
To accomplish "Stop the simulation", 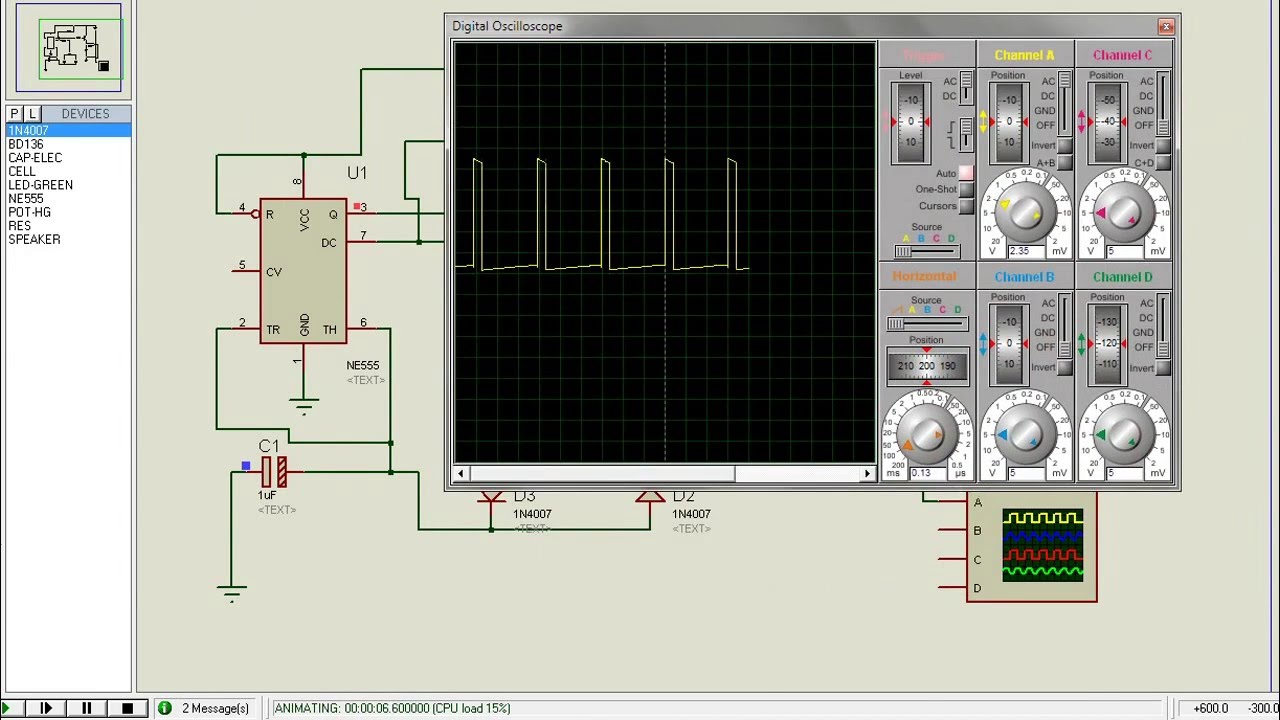I will pos(127,708).
